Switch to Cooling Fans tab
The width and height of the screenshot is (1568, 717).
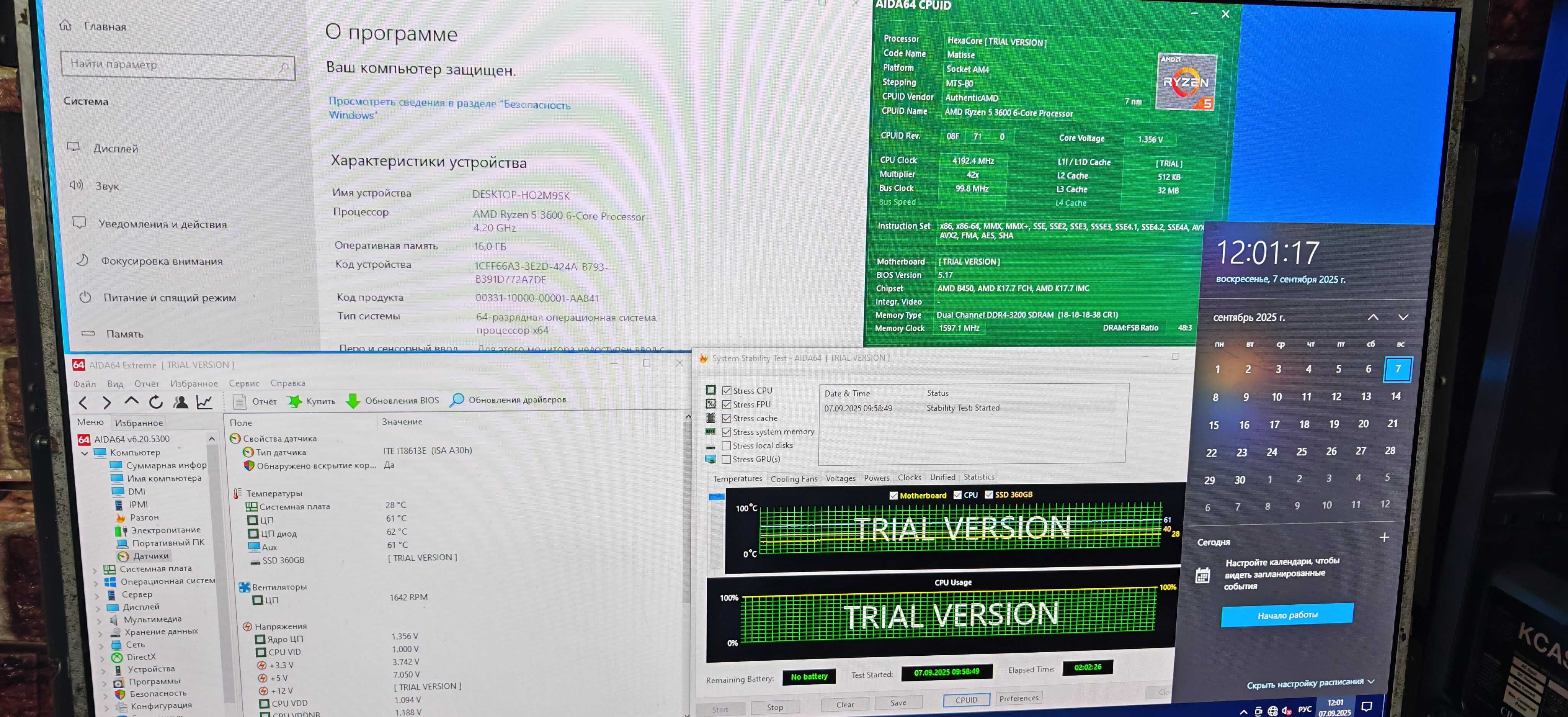[x=794, y=479]
